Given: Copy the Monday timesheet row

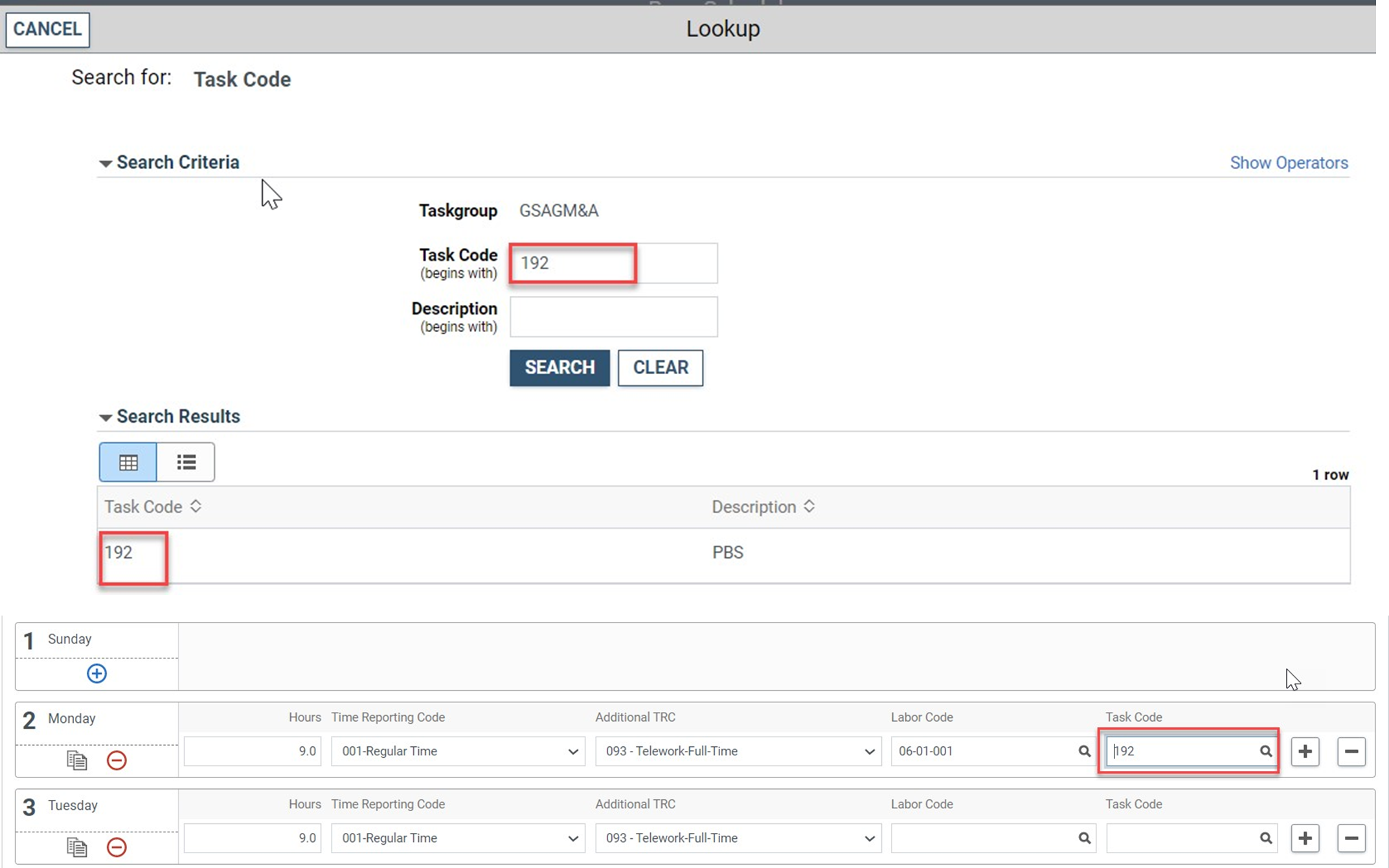Looking at the screenshot, I should (x=76, y=760).
